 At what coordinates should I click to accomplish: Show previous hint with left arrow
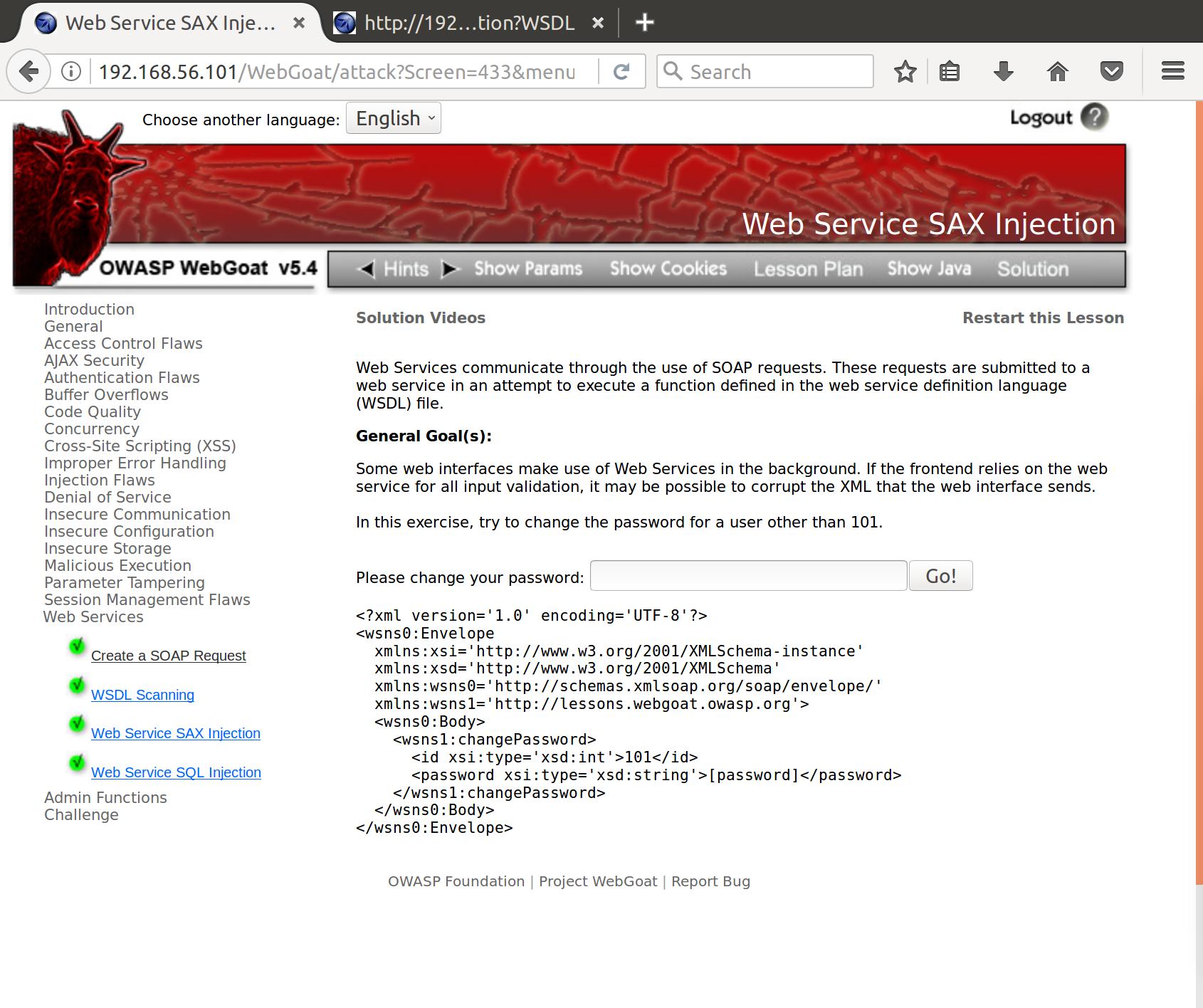pos(366,269)
